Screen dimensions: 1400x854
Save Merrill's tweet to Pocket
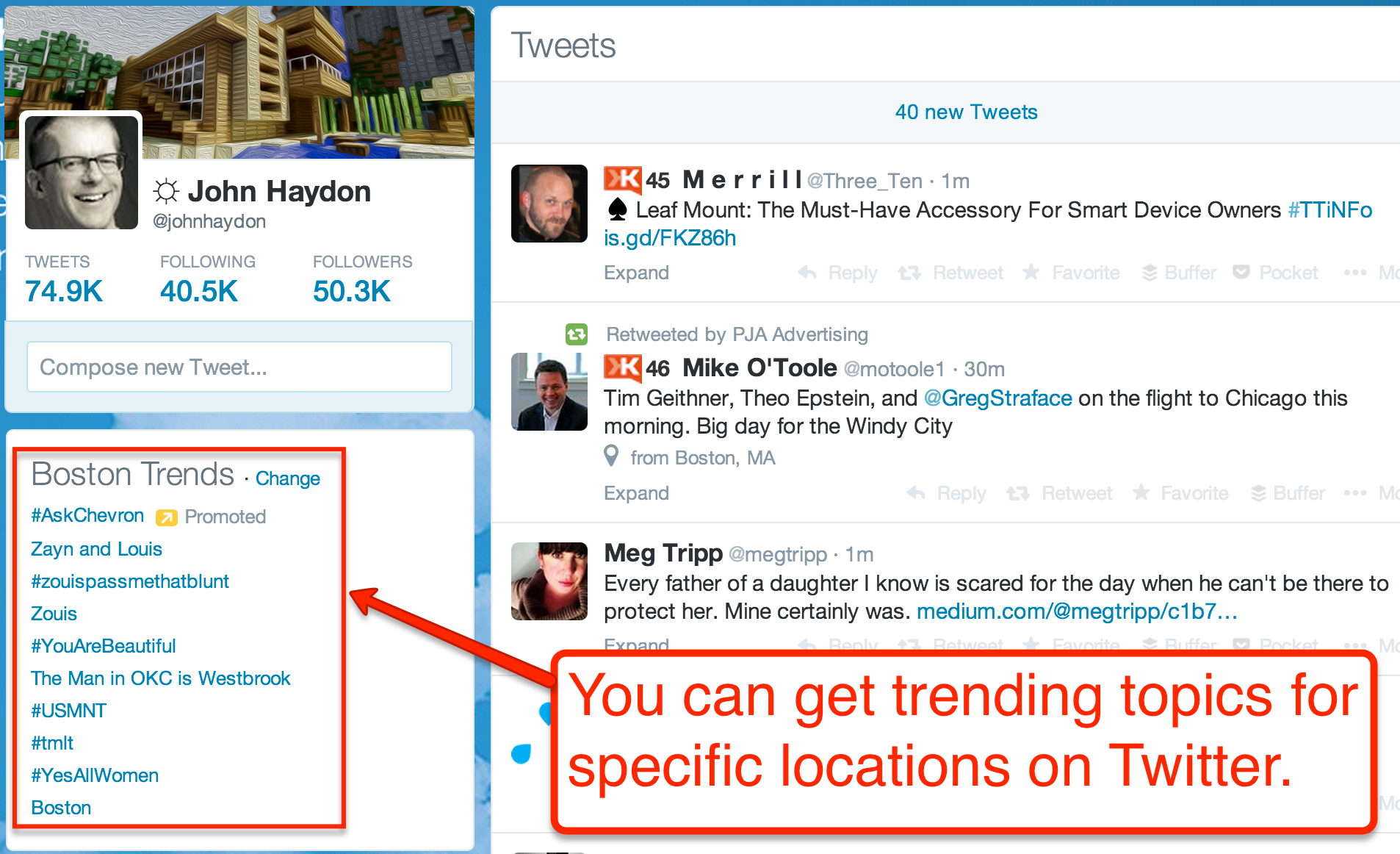coord(1241,272)
